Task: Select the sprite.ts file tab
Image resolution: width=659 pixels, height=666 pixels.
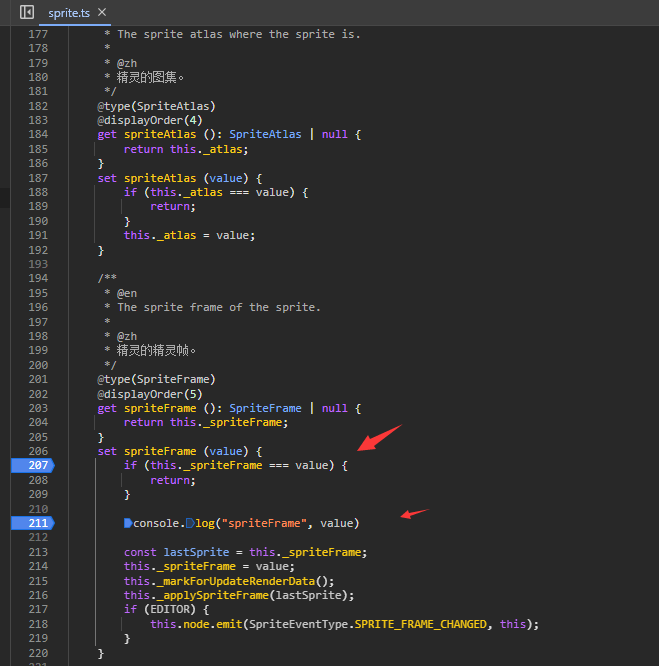Action: [x=69, y=13]
